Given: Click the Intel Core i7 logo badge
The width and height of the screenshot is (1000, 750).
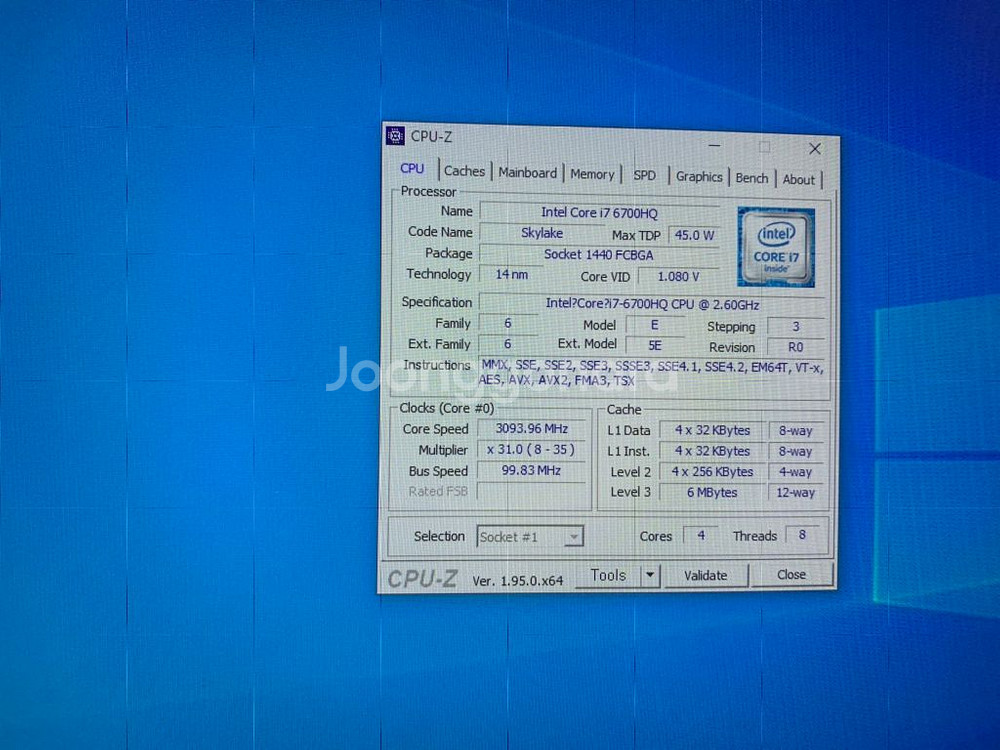Looking at the screenshot, I should pos(776,247).
